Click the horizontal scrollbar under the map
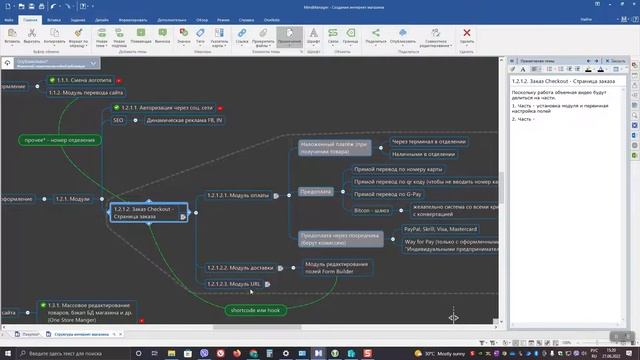The image size is (640, 360). [257, 327]
